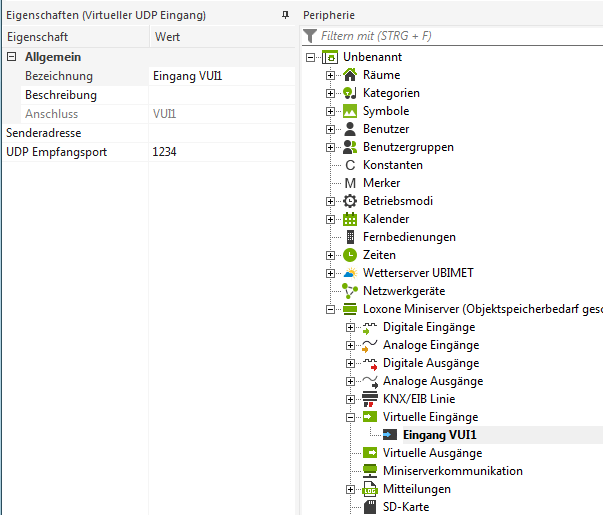603x515 pixels.
Task: Select the Netzwerkgeräte tree label
Action: pyautogui.click(x=404, y=291)
